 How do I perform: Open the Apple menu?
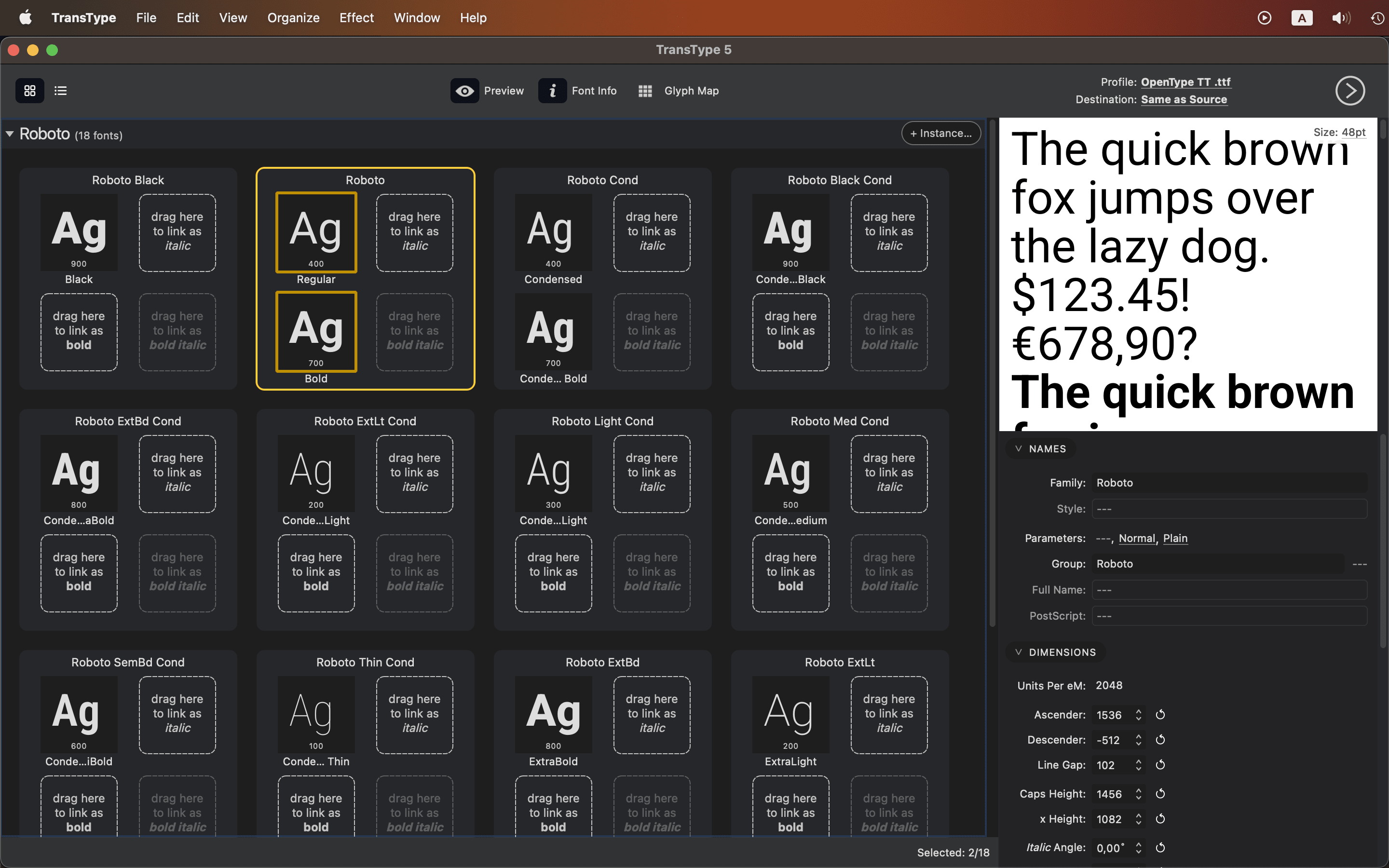[x=25, y=18]
